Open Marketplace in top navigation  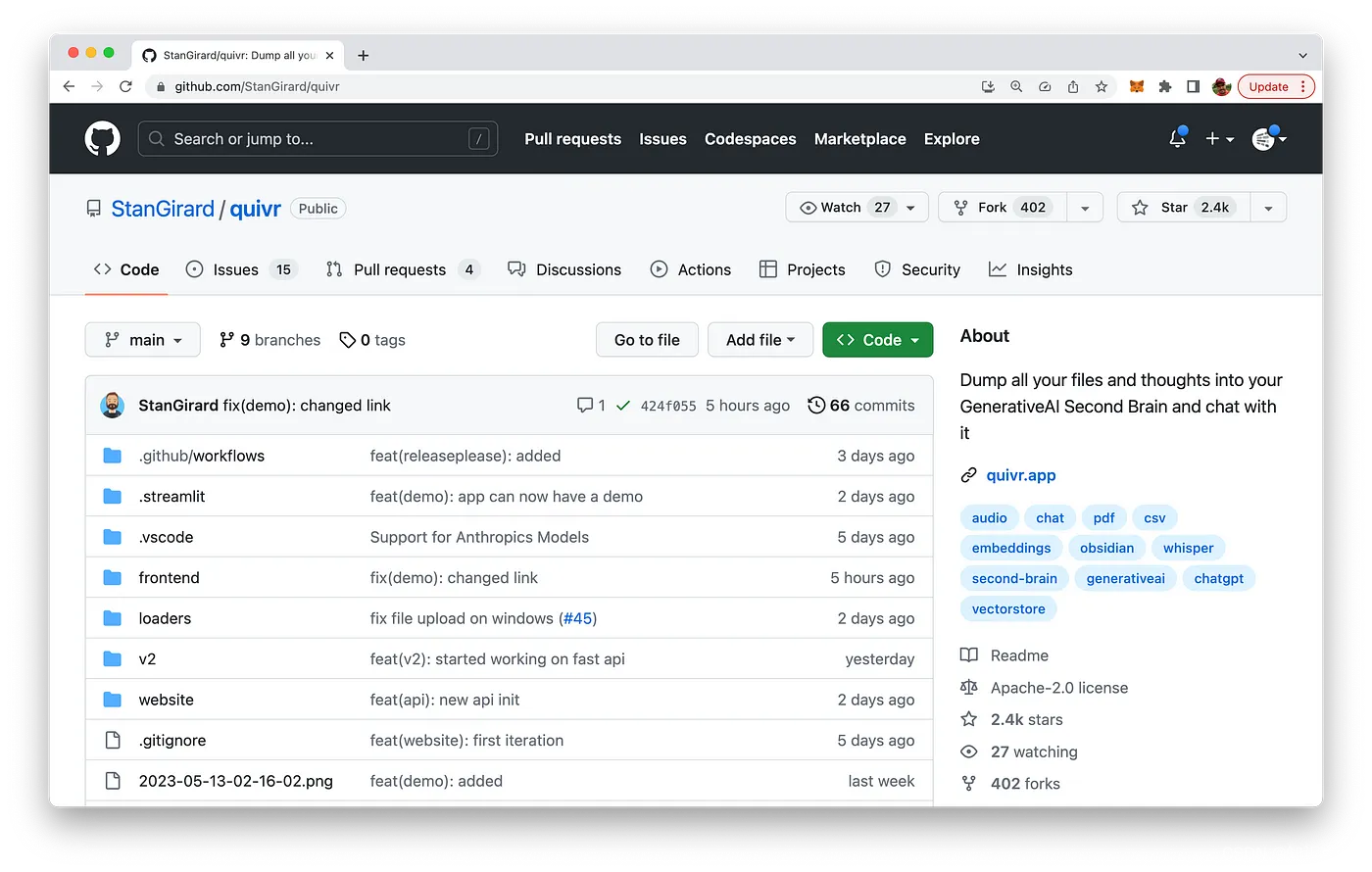860,139
